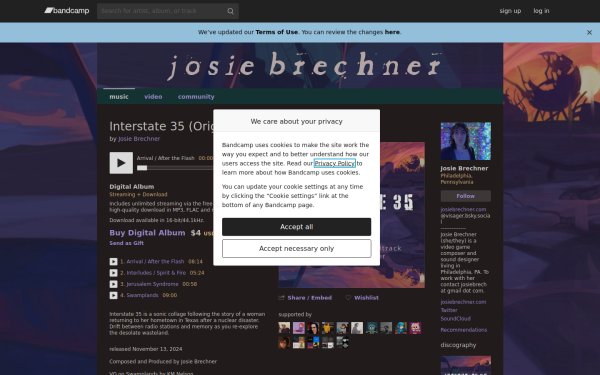600x375 pixels.
Task: Open track title Interludes / Spirit & Fire
Action: click(156, 273)
